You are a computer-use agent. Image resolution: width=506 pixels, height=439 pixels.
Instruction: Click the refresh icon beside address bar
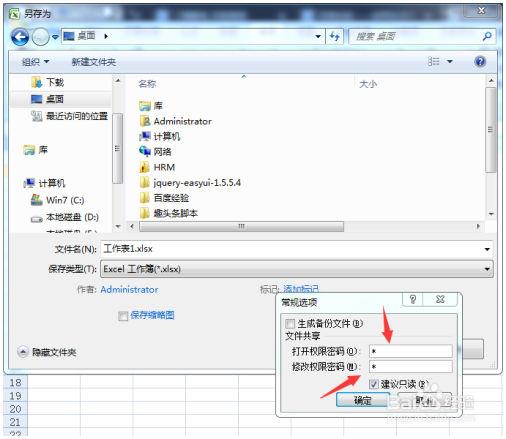[x=335, y=36]
